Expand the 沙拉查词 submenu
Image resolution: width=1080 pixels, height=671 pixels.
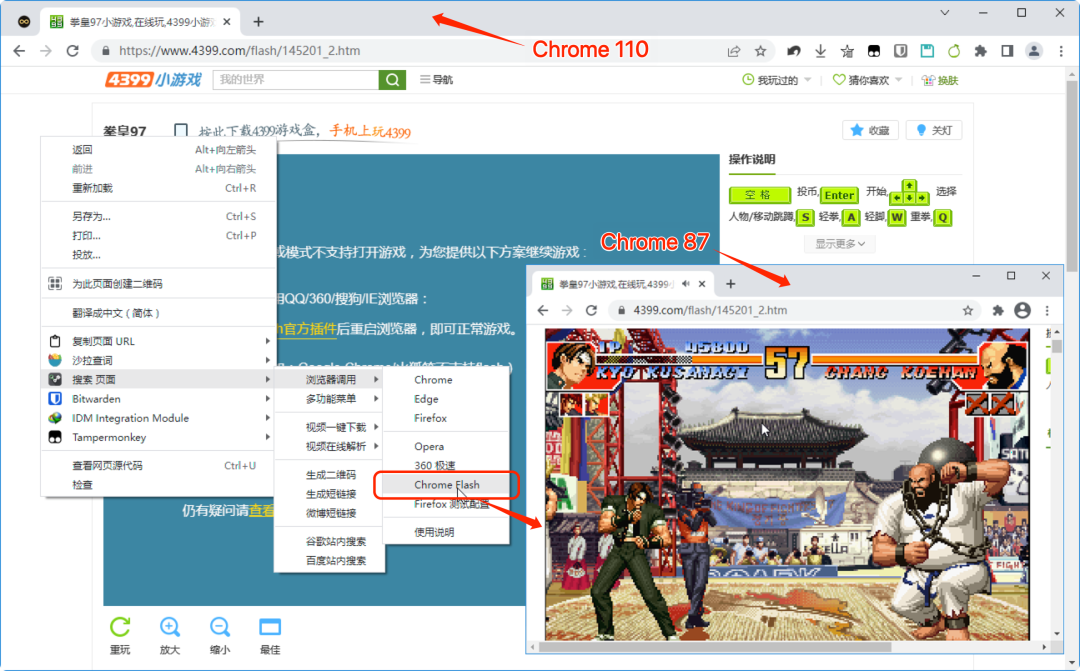159,360
